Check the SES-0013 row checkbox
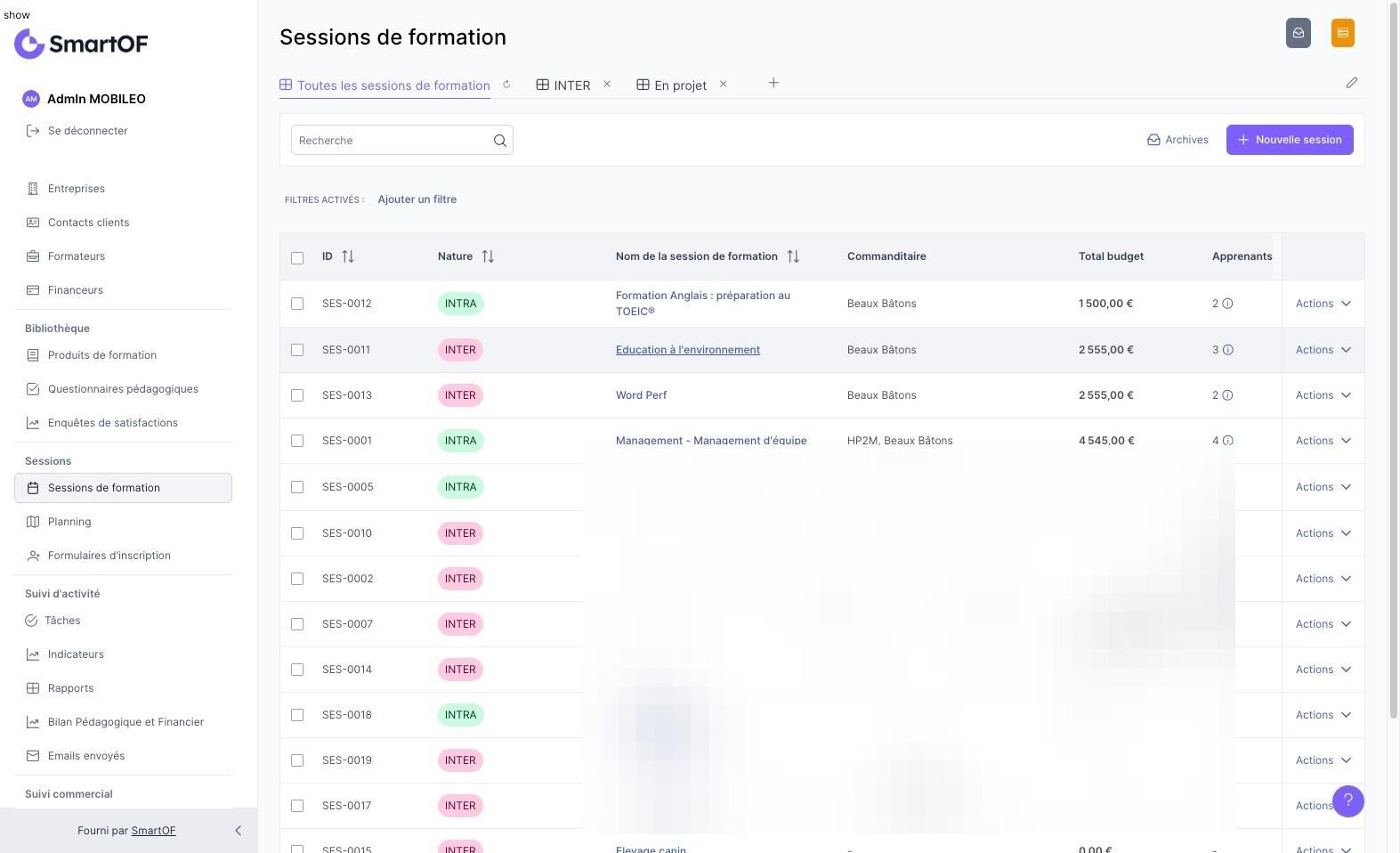This screenshot has width=1400, height=853. pyautogui.click(x=297, y=395)
